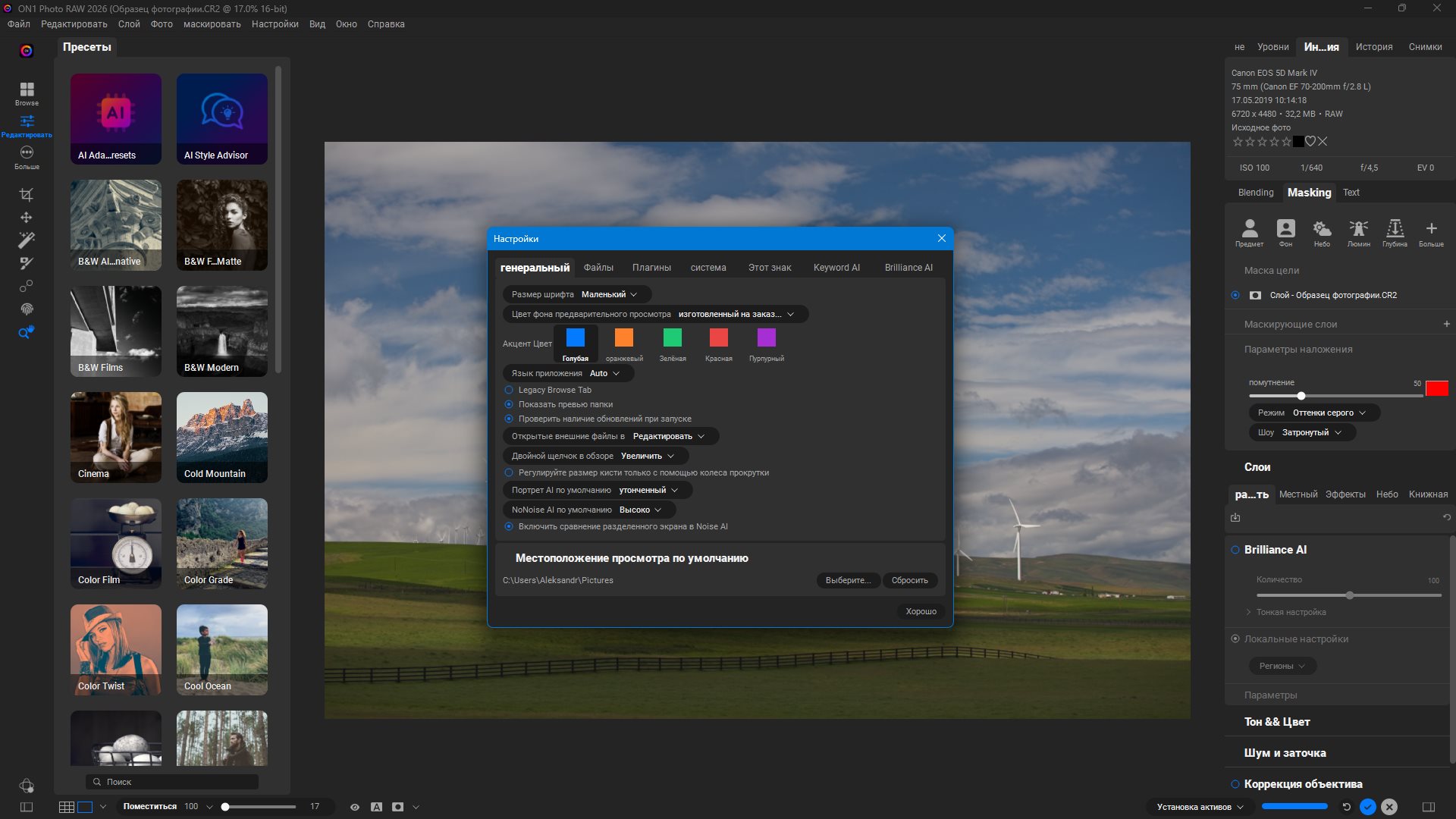Click the Хорошо button
This screenshot has height=819, width=1456.
[x=921, y=611]
